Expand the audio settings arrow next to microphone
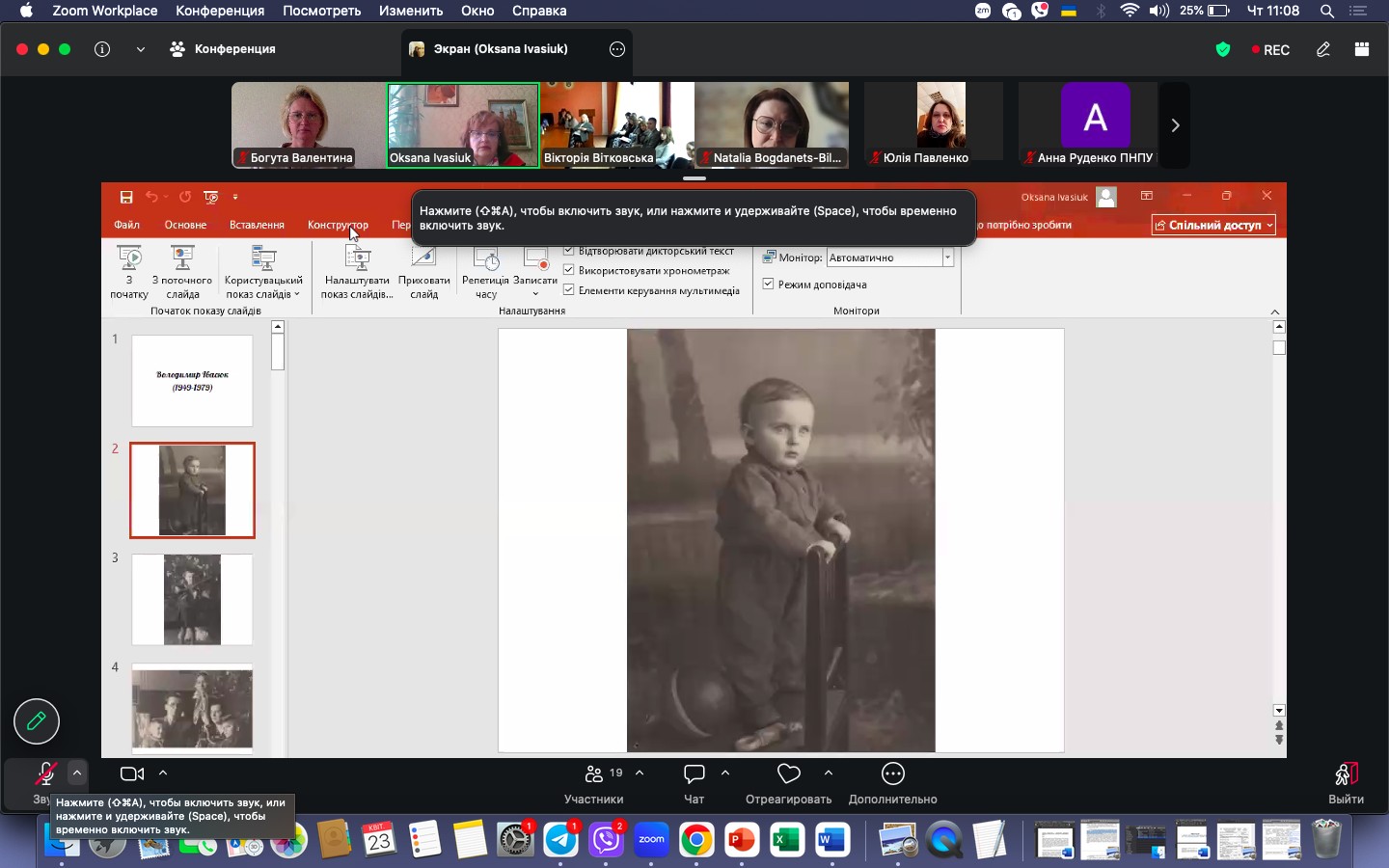 coord(77,773)
